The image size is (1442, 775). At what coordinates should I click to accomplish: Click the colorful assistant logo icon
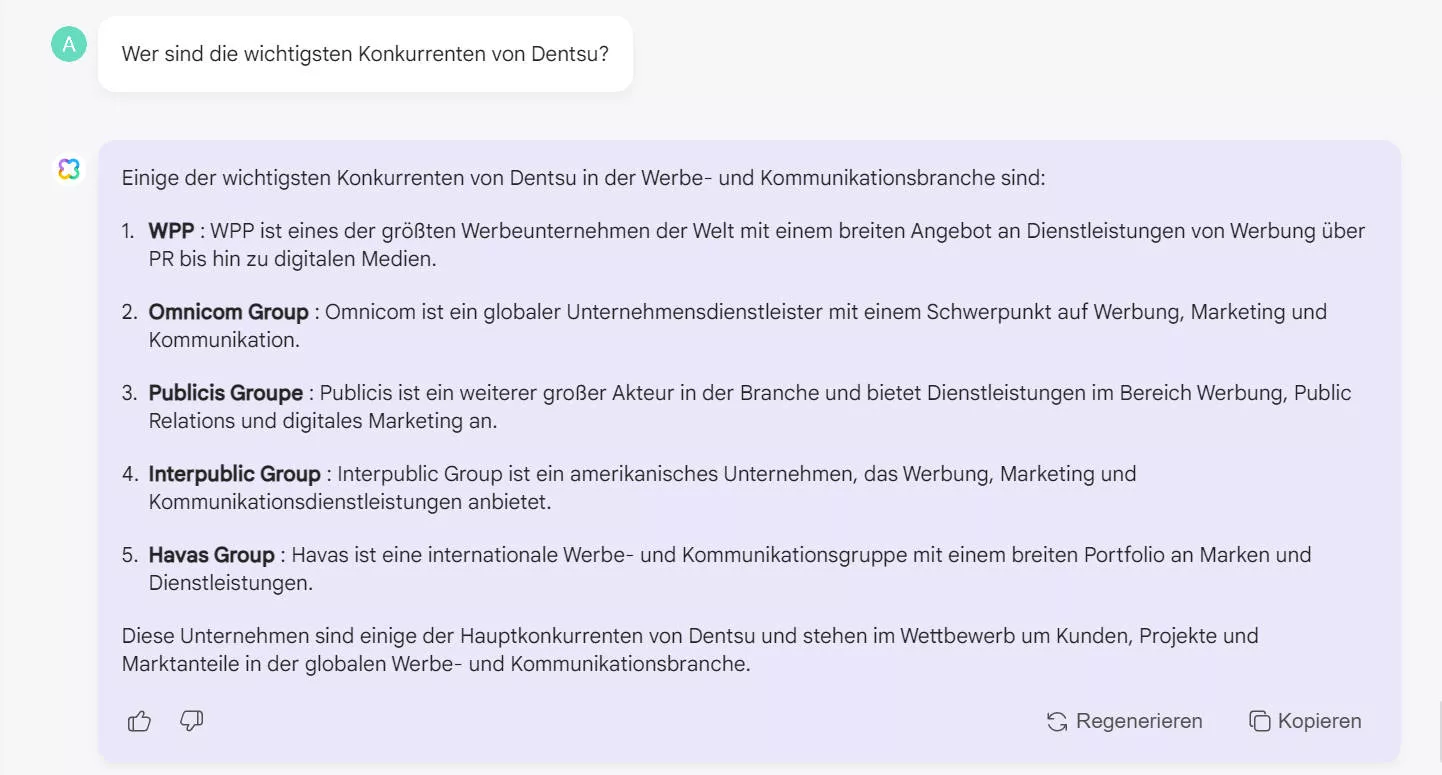(68, 168)
